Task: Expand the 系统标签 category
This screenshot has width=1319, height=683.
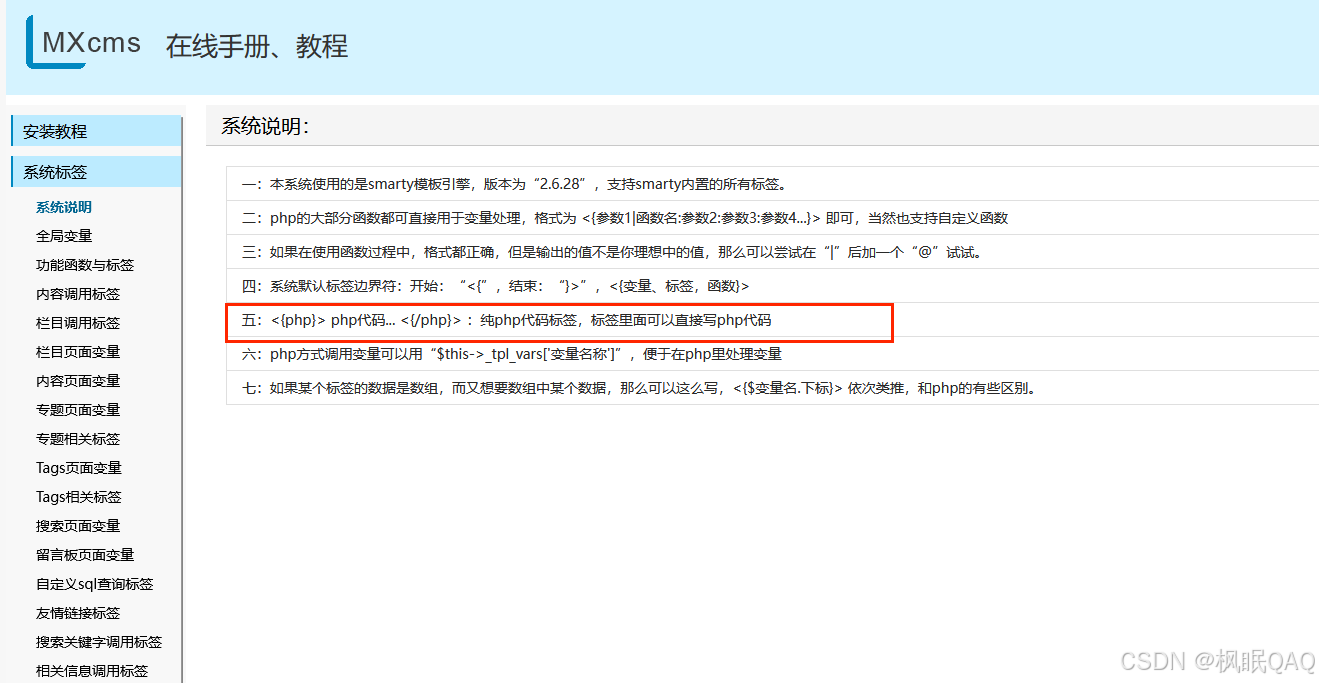Action: point(53,171)
